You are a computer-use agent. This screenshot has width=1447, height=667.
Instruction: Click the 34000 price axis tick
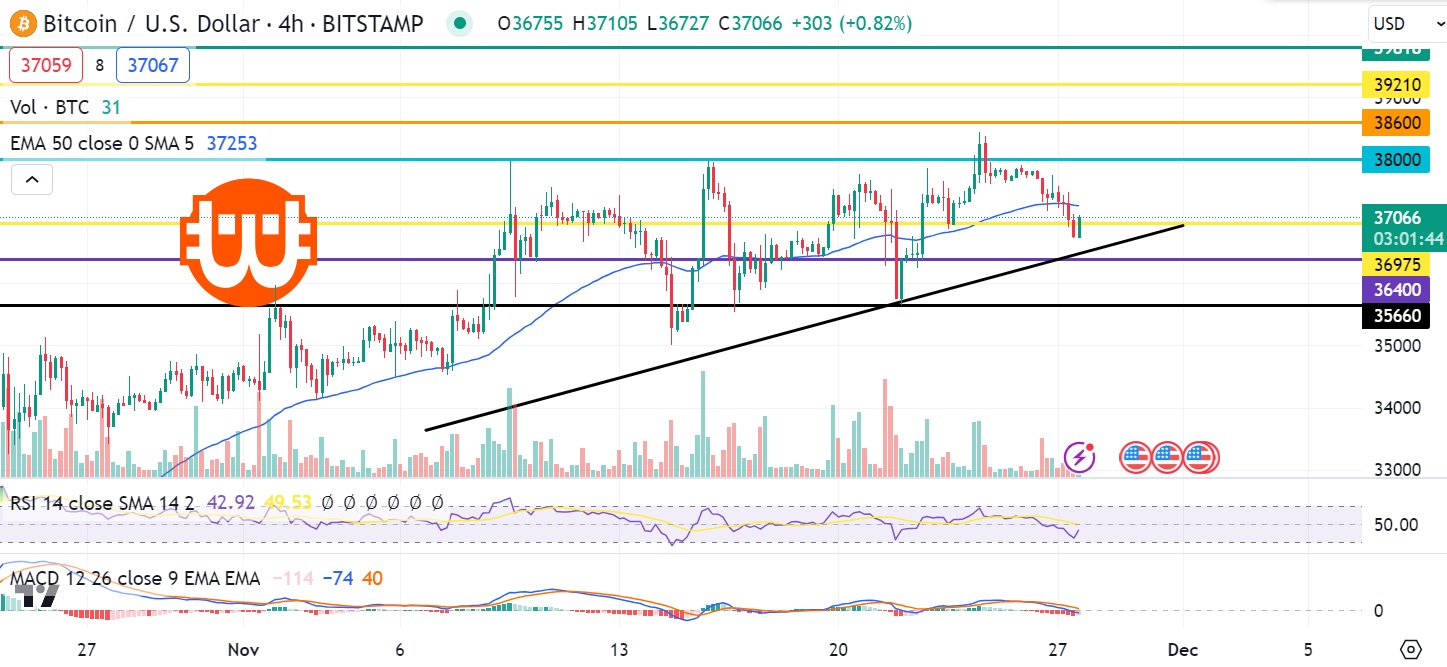tap(1398, 408)
